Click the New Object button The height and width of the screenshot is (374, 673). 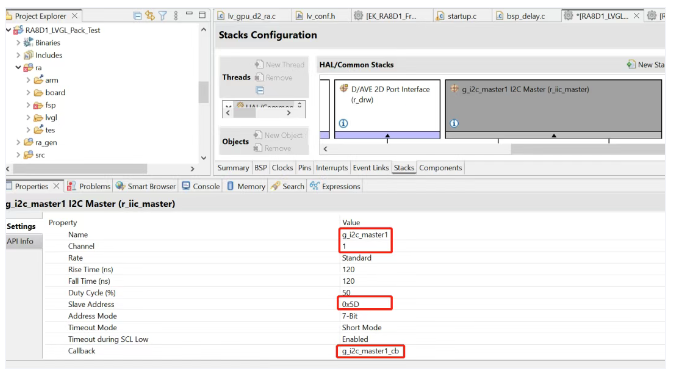[278, 135]
